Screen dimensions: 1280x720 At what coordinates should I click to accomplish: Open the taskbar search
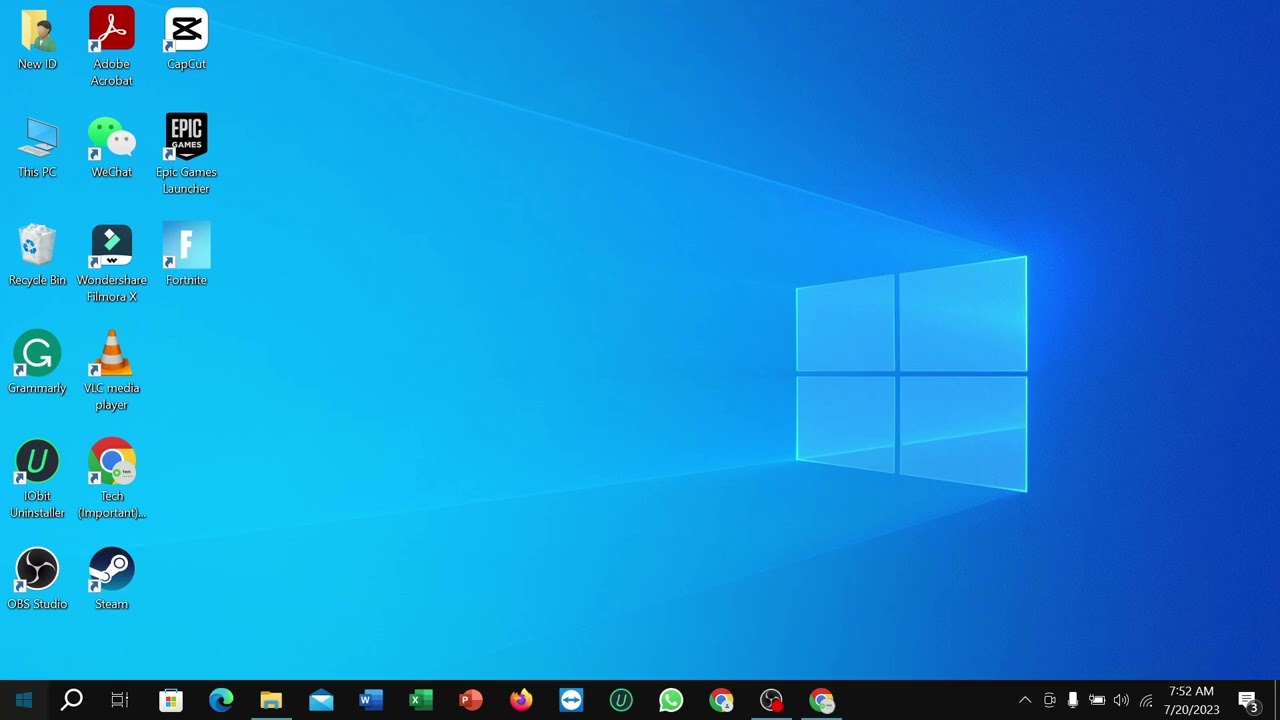pyautogui.click(x=72, y=700)
